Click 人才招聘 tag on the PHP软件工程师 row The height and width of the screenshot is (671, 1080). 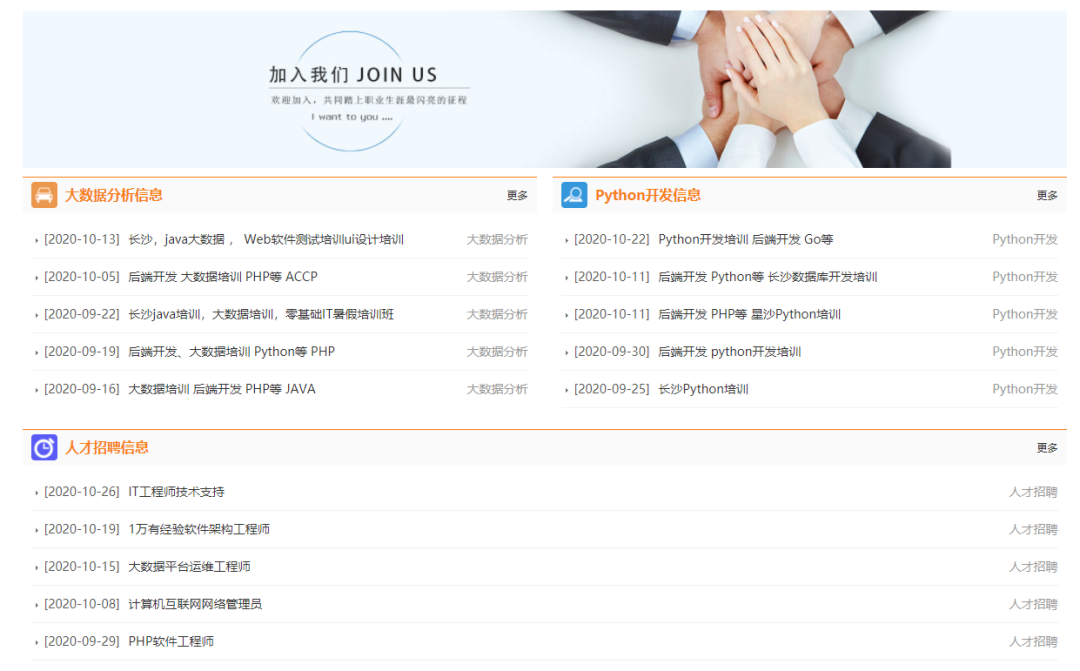point(1033,641)
